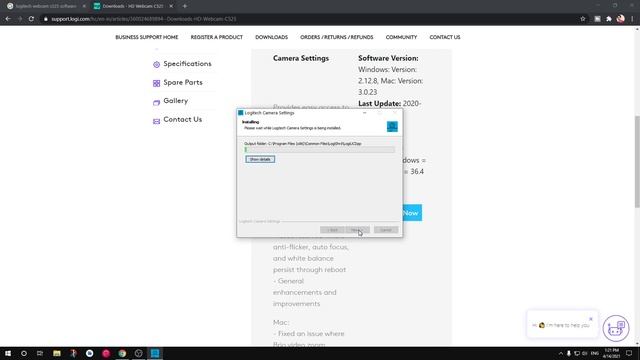Open a new browser tab
Image resolution: width=640 pixels, height=360 pixels.
coord(185,6)
